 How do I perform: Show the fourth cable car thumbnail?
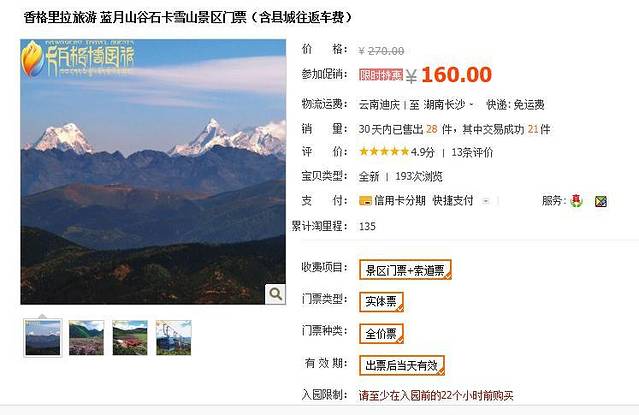pos(174,338)
